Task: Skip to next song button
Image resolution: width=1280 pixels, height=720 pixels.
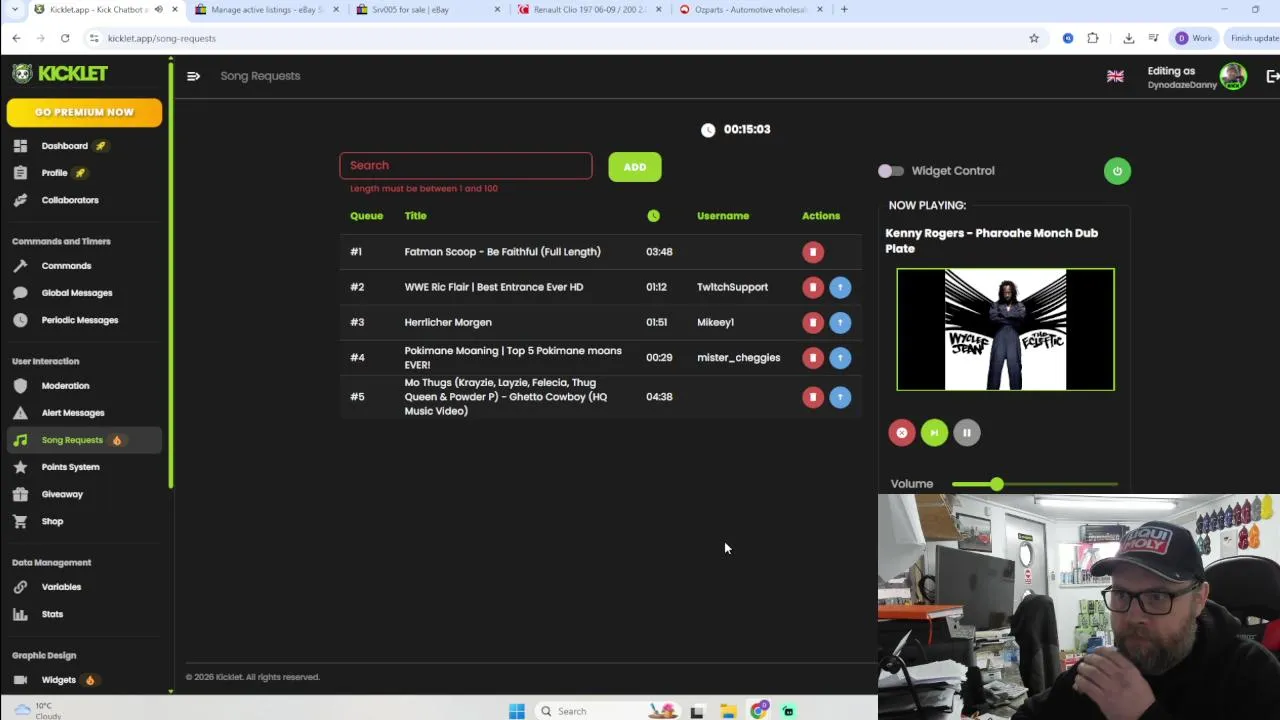Action: (934, 433)
